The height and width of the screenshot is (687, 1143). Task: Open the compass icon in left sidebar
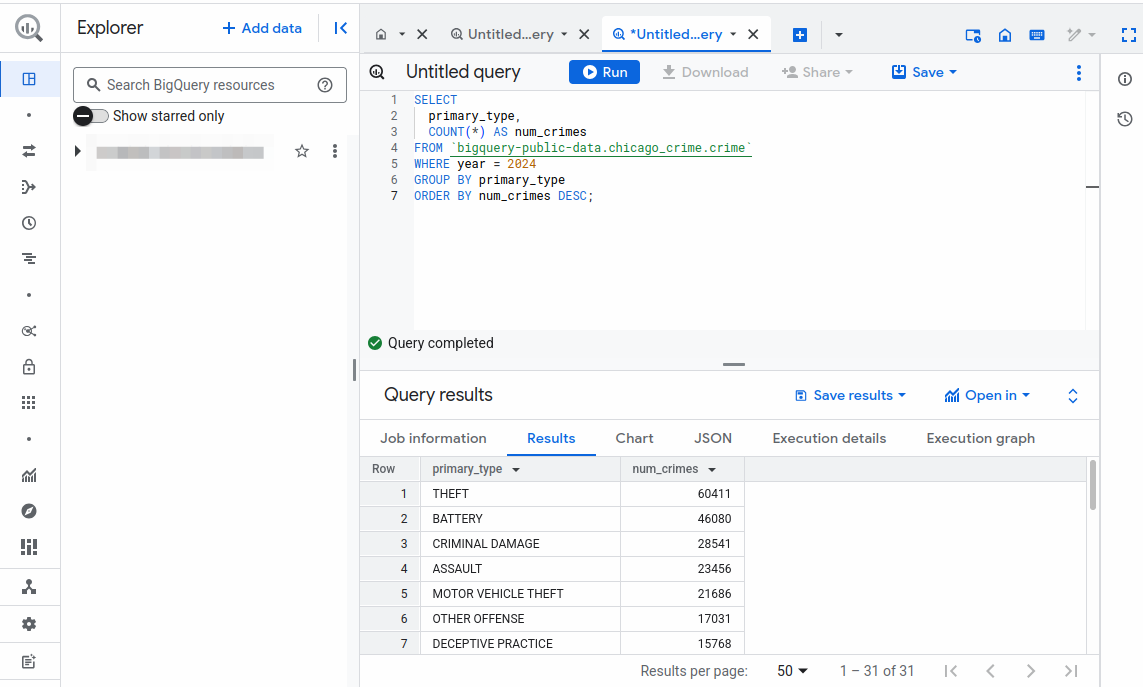(29, 511)
